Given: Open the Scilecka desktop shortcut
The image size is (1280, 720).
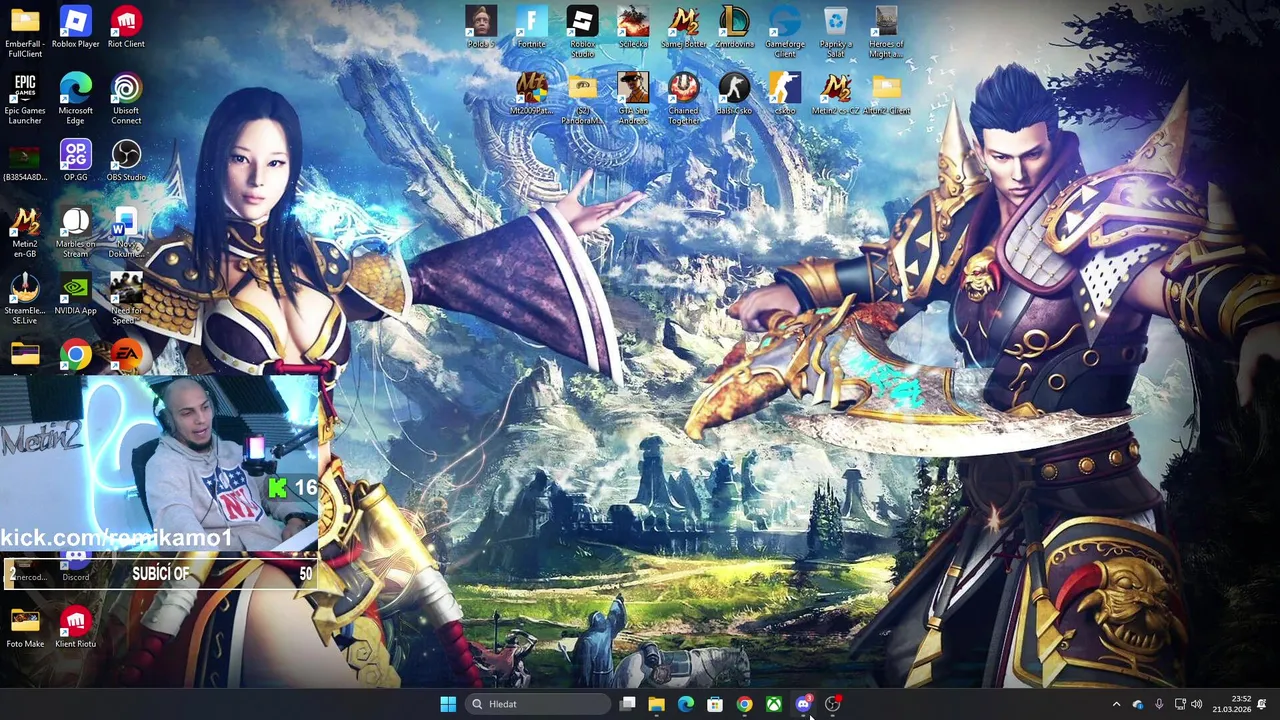Looking at the screenshot, I should (633, 27).
